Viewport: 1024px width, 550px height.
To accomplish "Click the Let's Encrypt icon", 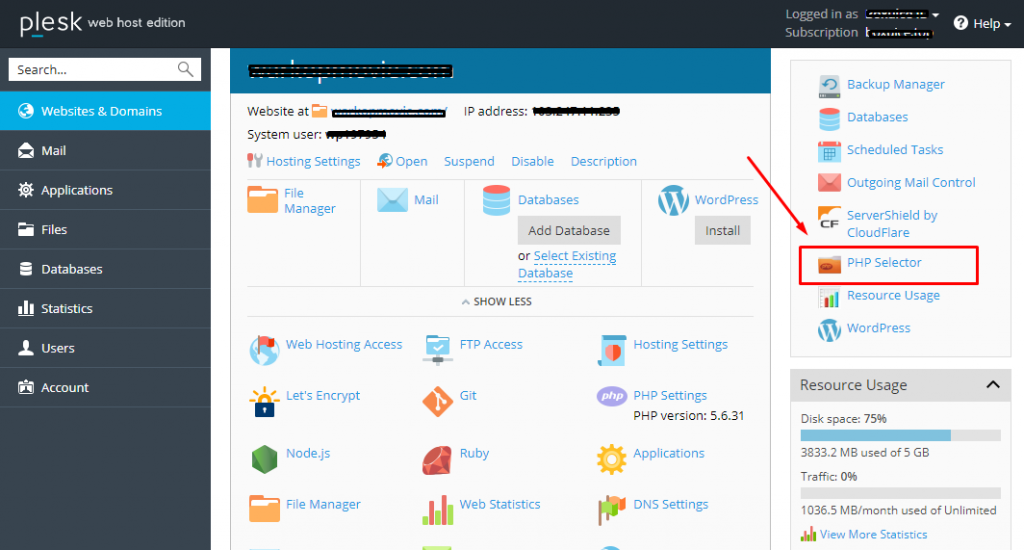I will click(264, 401).
